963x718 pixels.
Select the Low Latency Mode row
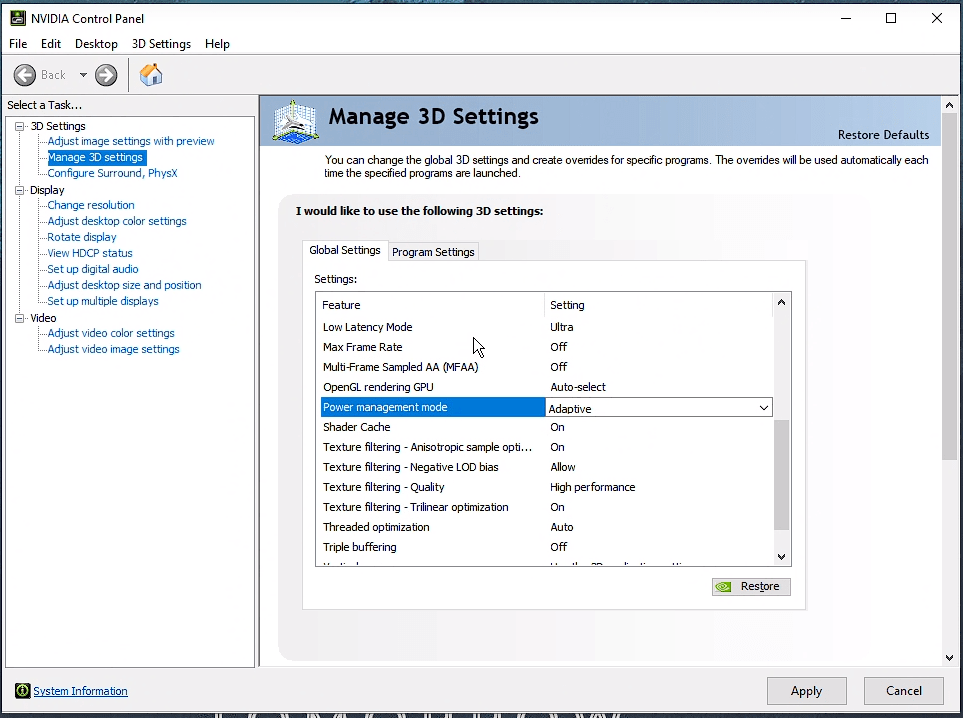547,327
